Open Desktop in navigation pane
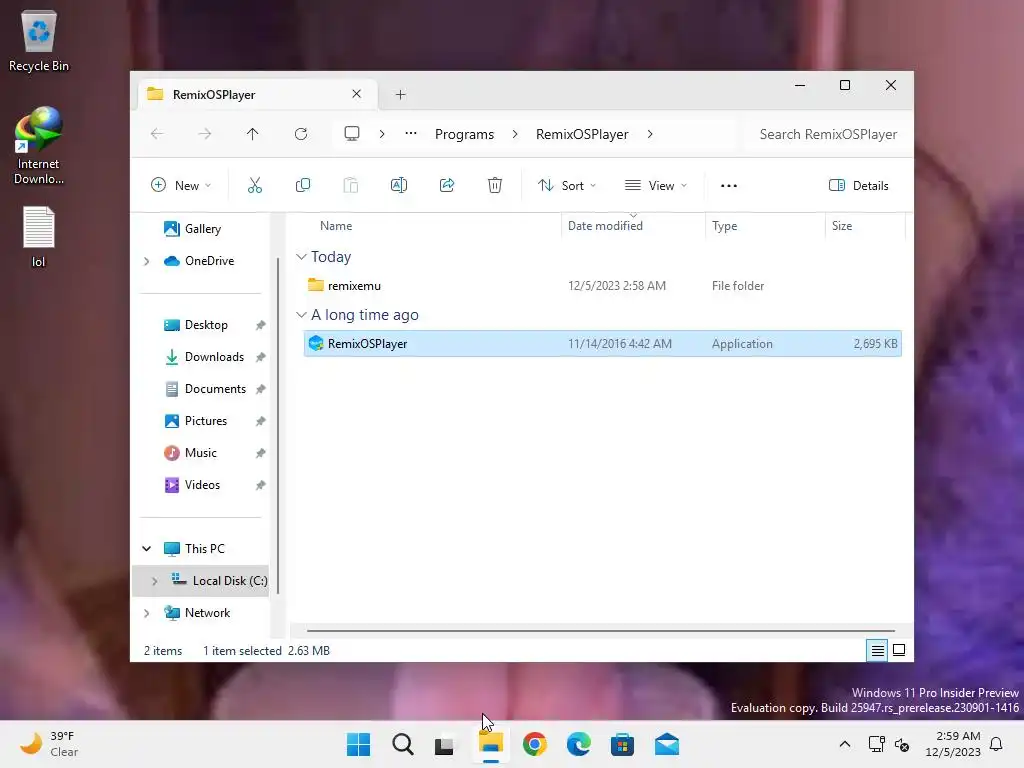1024x768 pixels. click(205, 325)
